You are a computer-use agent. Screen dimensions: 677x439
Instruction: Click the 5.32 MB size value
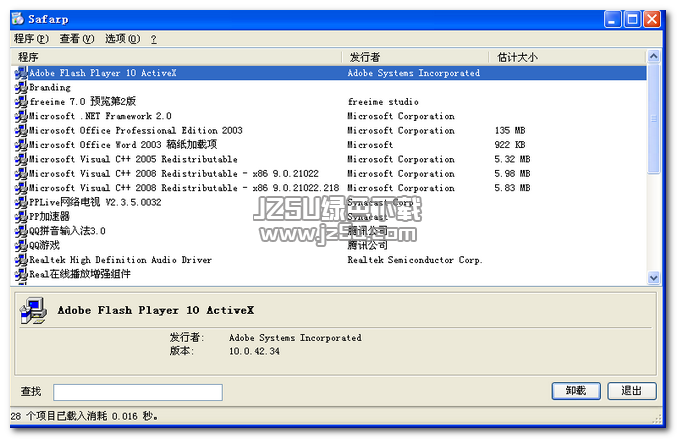tap(512, 159)
